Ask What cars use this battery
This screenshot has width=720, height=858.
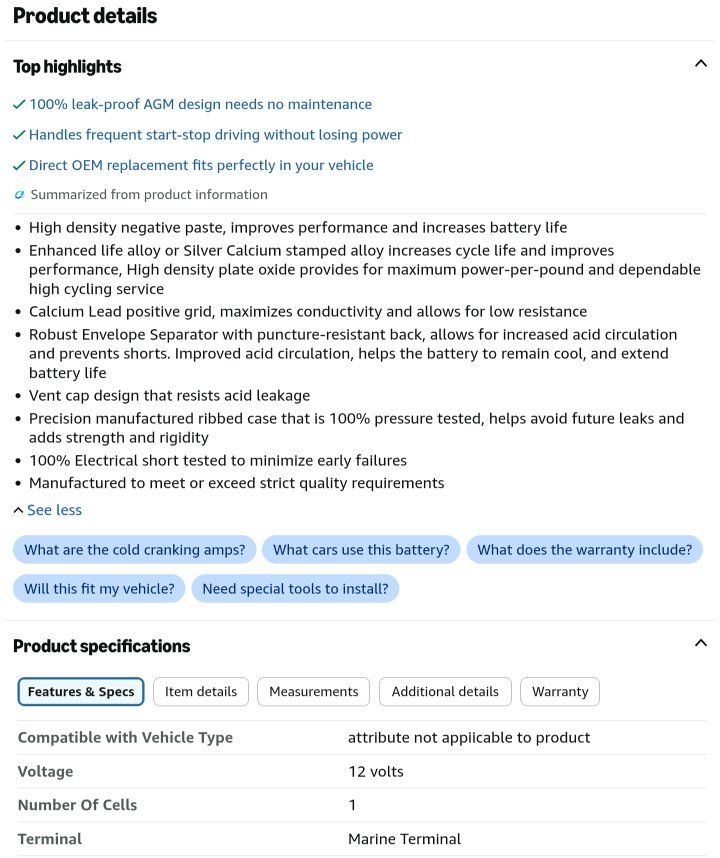coord(361,549)
